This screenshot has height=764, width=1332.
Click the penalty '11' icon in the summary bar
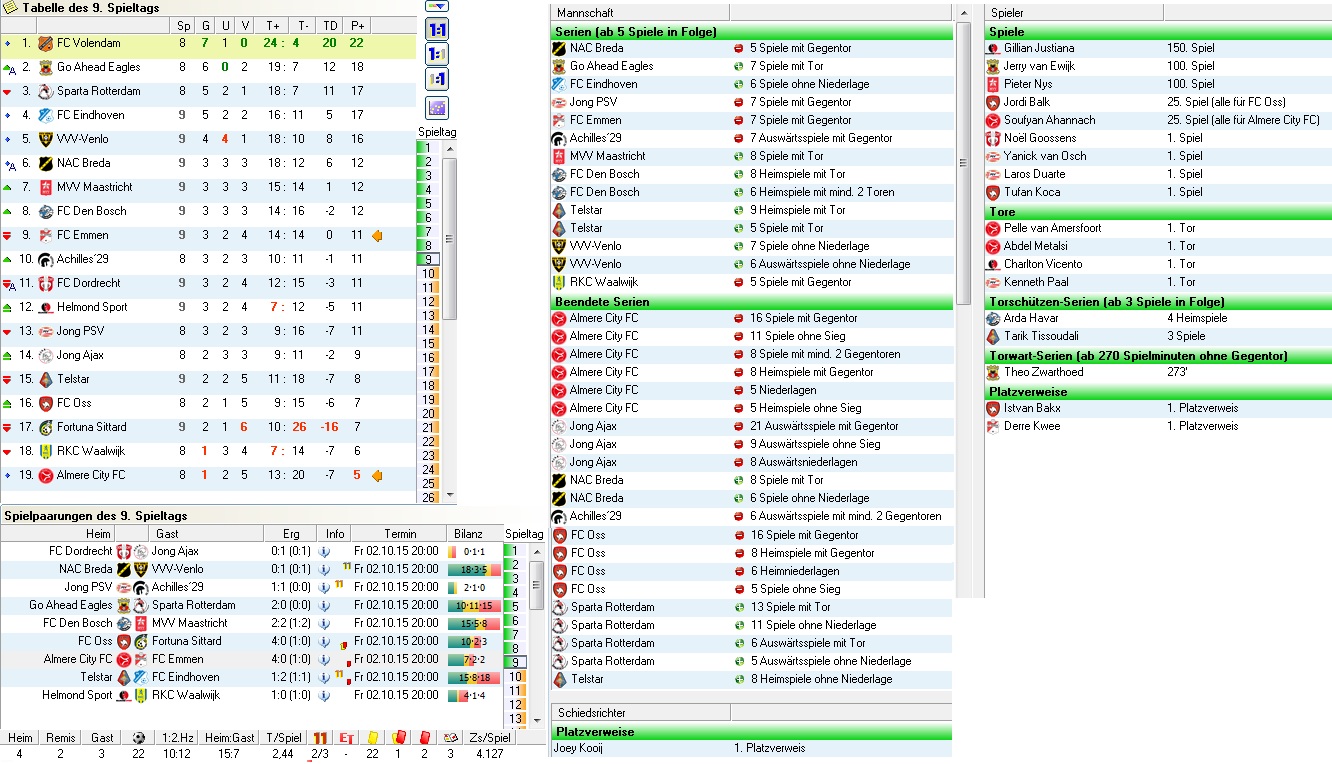tap(320, 738)
